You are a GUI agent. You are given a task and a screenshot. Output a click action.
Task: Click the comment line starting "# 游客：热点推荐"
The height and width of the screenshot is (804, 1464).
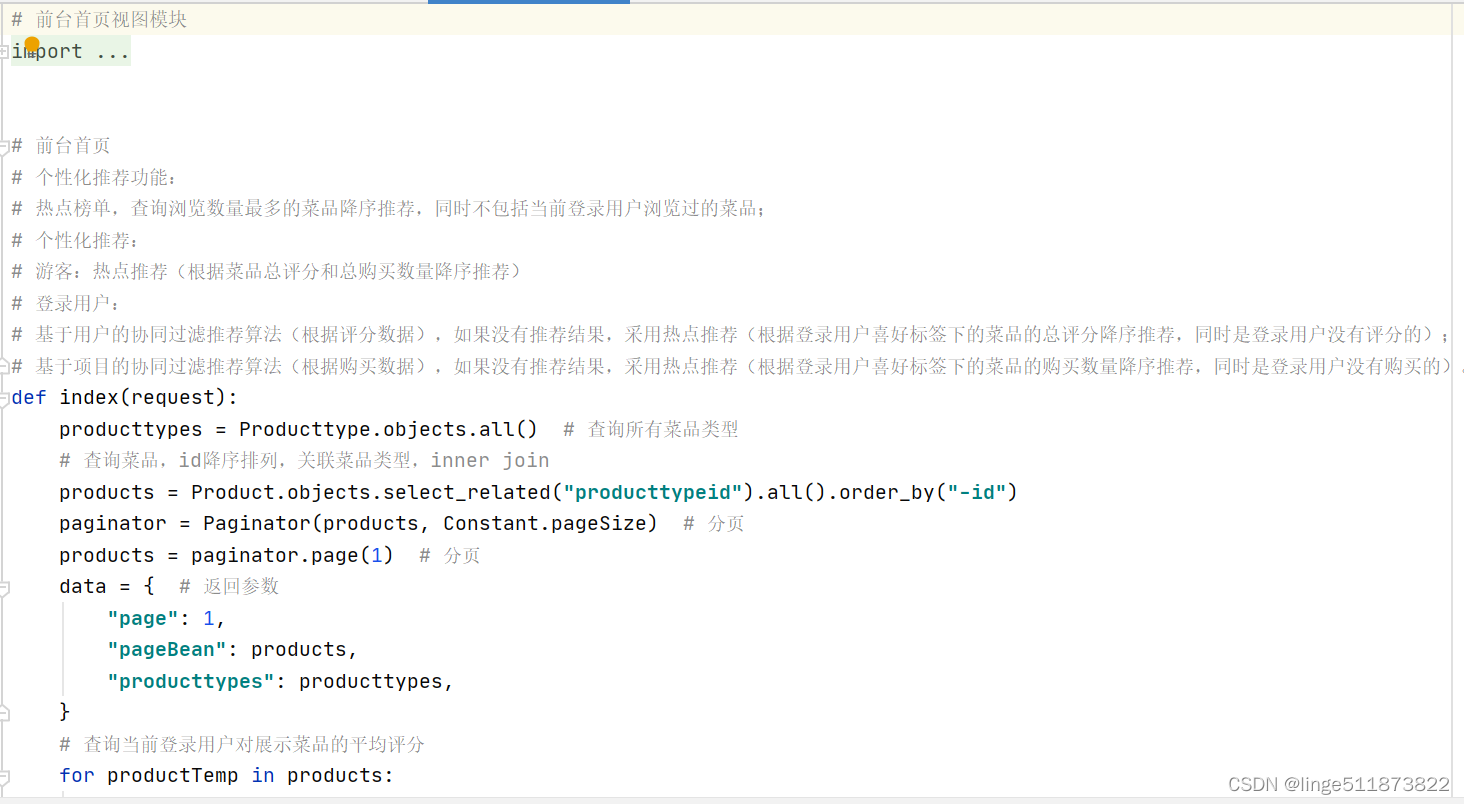[x=267, y=271]
